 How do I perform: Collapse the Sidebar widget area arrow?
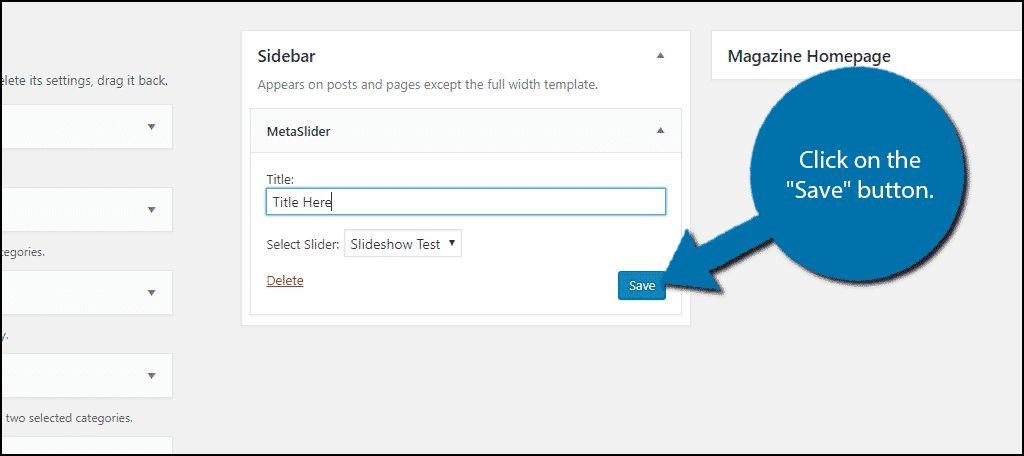660,56
